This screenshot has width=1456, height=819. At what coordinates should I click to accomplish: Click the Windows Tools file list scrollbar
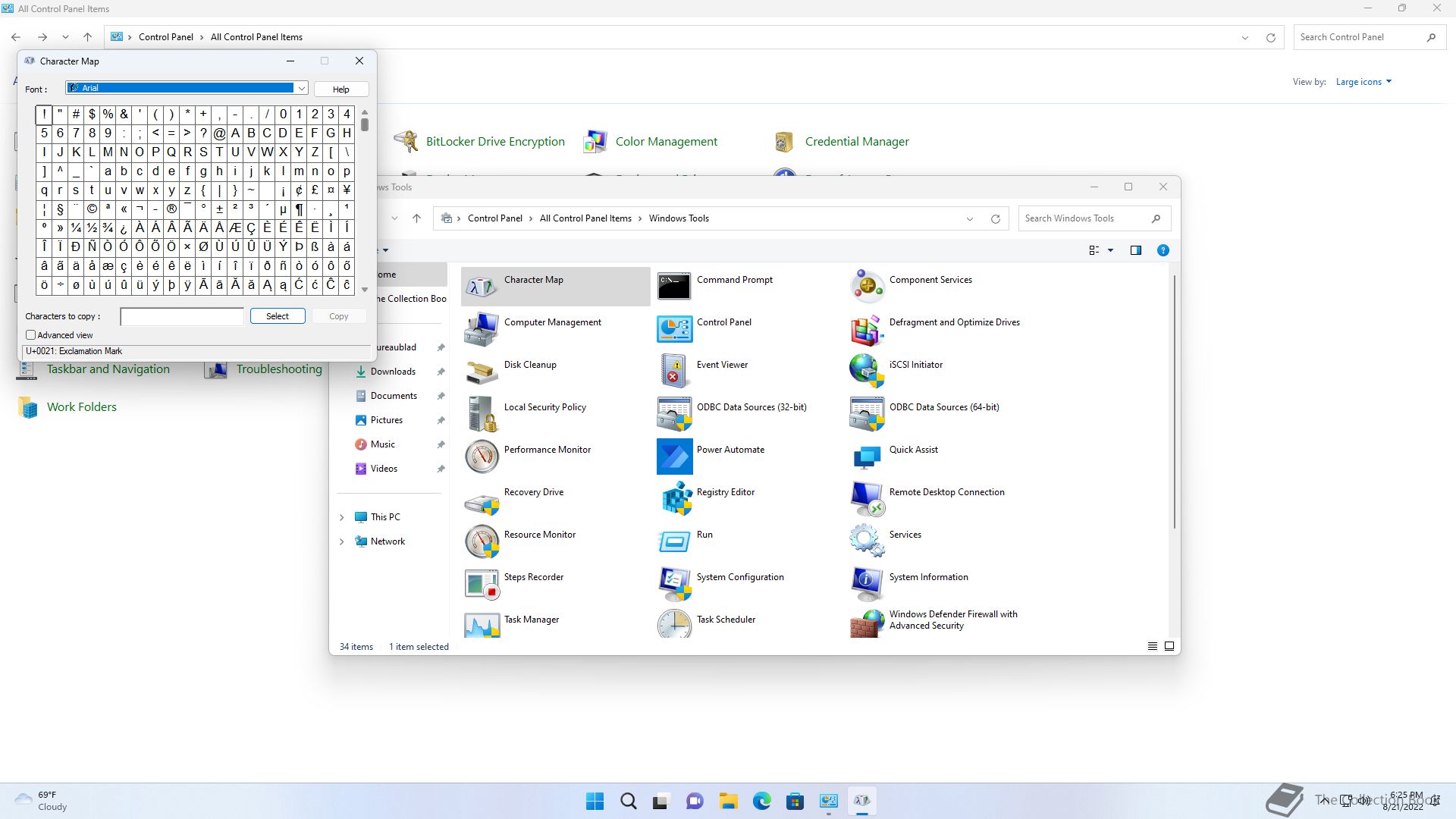click(1174, 402)
